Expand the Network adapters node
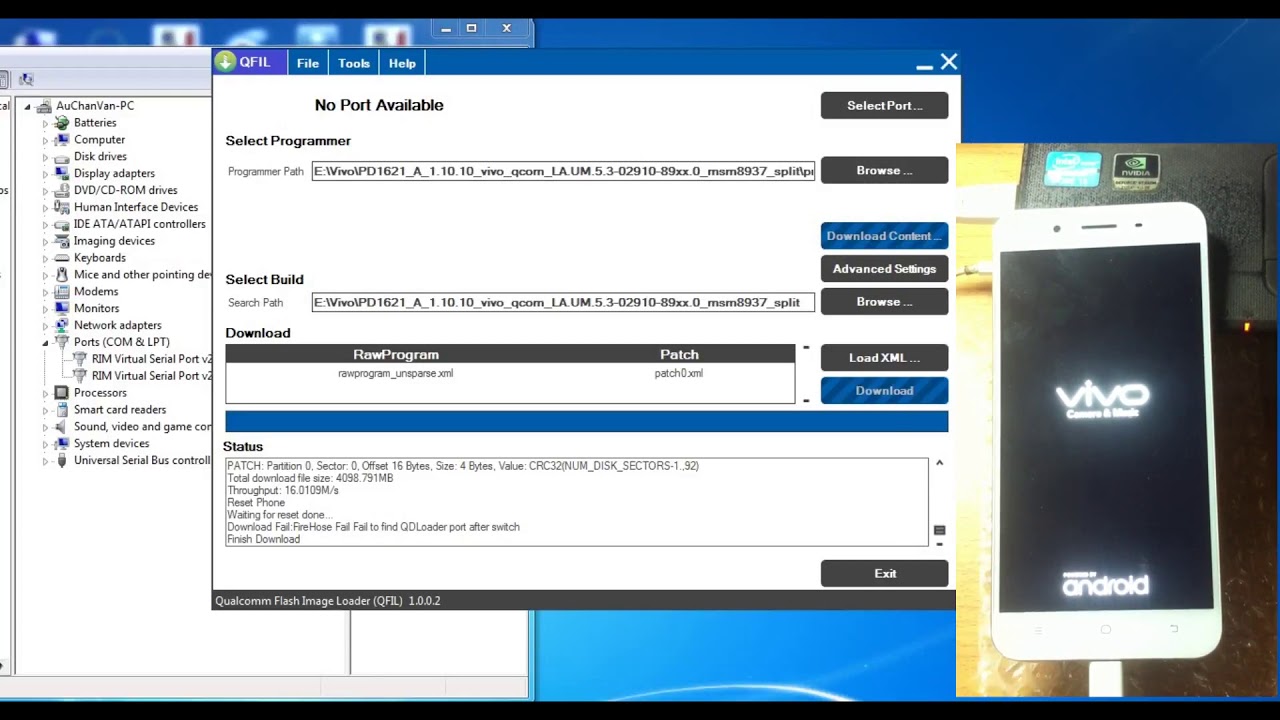The image size is (1280, 720). tap(45, 325)
